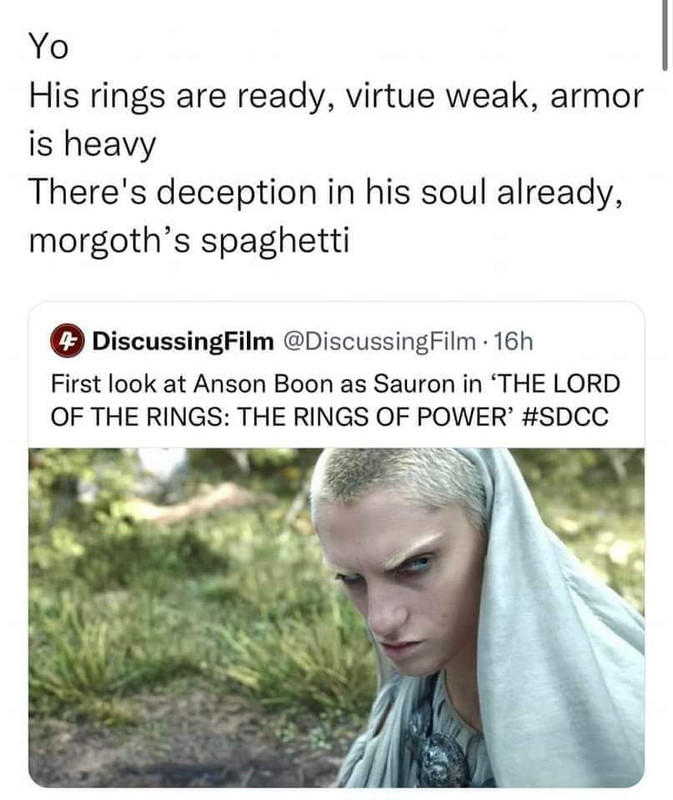Open the #SDCC hashtag
Image resolution: width=673 pixels, height=800 pixels.
(x=566, y=416)
